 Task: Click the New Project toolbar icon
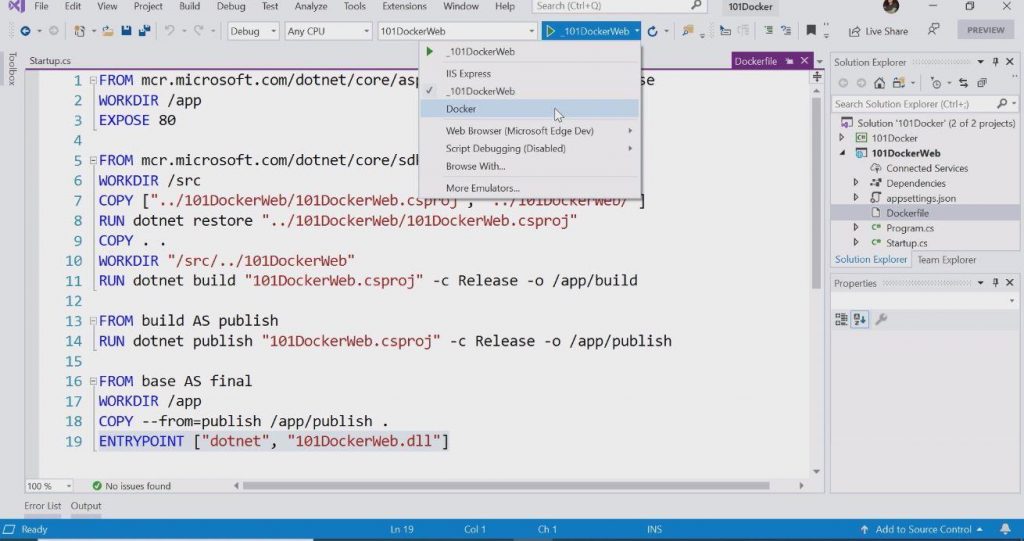tap(80, 31)
